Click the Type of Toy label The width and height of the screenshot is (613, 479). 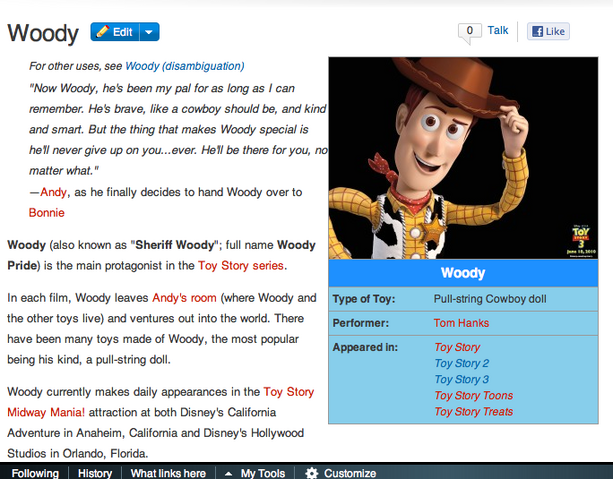point(364,299)
